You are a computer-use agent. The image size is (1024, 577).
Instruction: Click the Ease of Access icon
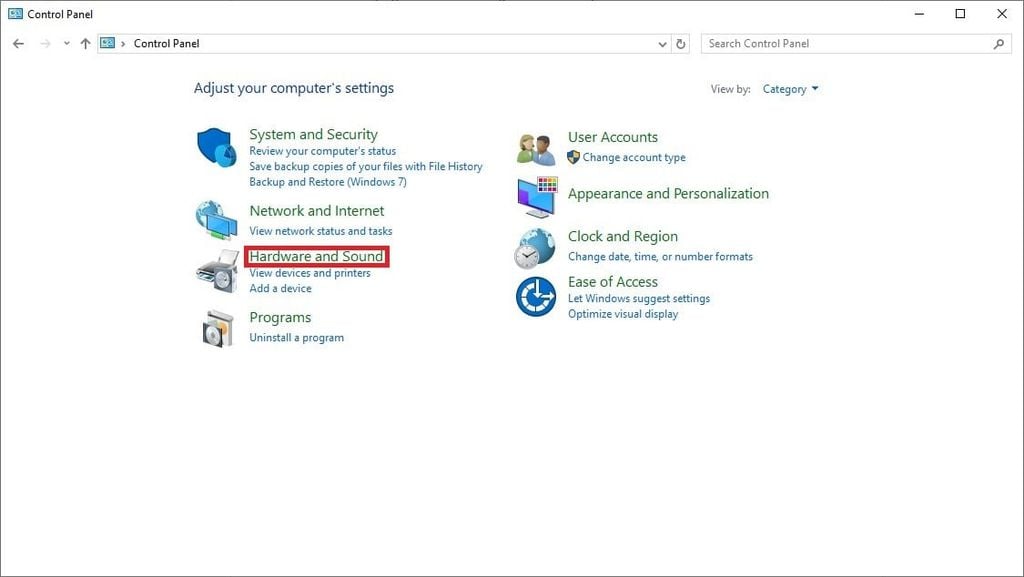(536, 296)
